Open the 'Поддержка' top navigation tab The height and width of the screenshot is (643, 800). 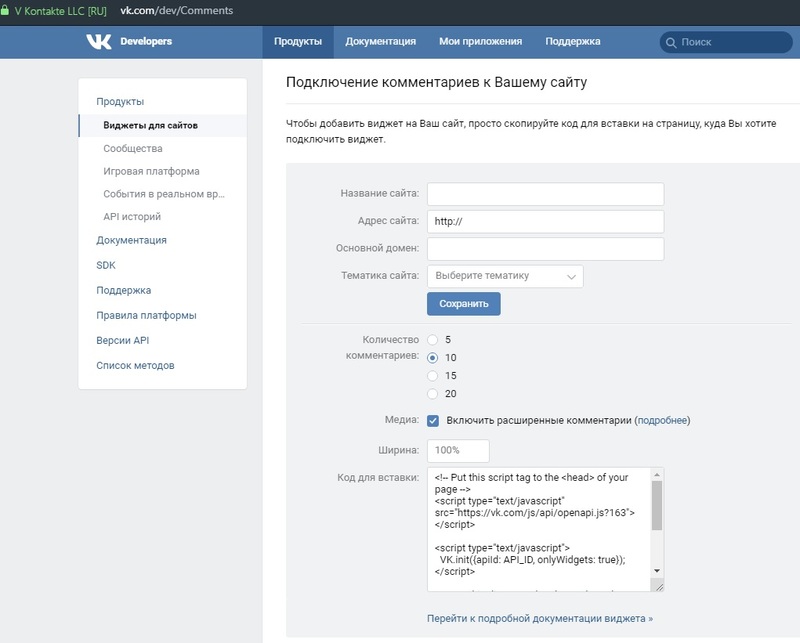[x=573, y=42]
